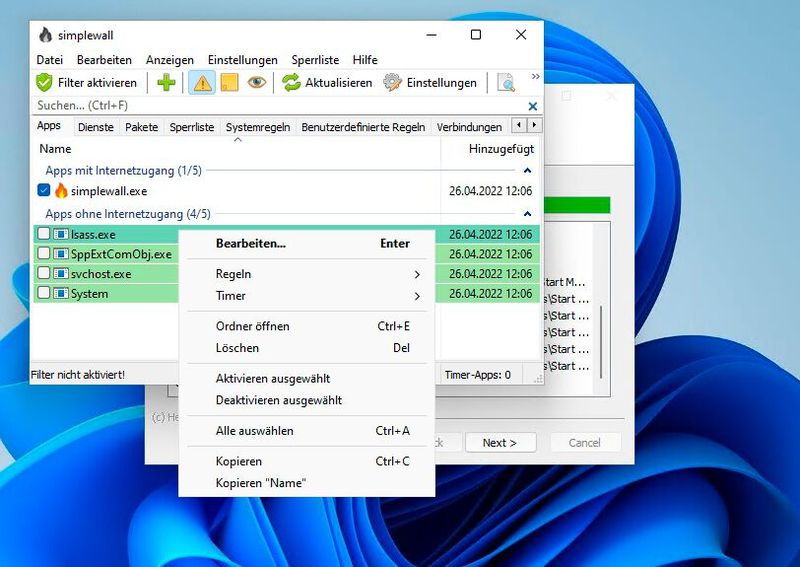Click the green Aktualisieren refresh icon

(x=291, y=83)
